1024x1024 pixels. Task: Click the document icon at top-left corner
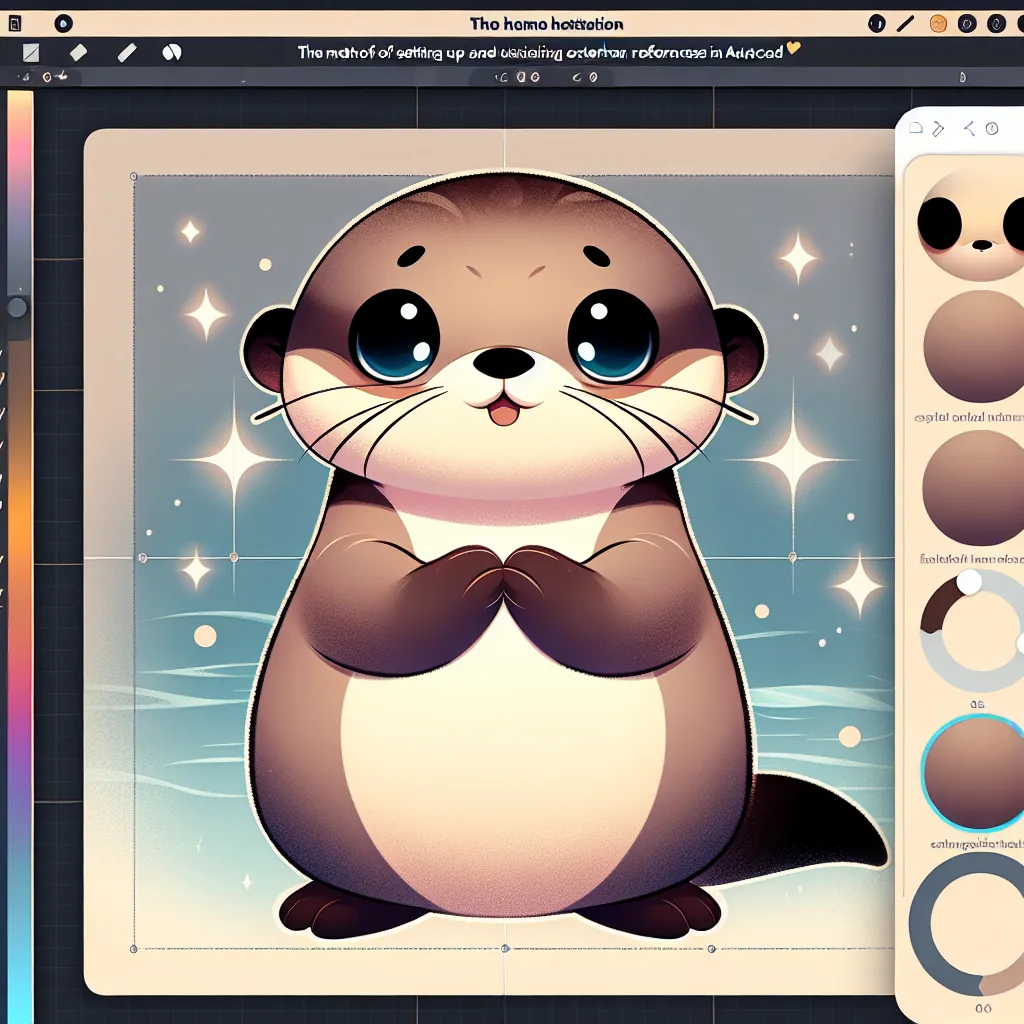(13, 22)
